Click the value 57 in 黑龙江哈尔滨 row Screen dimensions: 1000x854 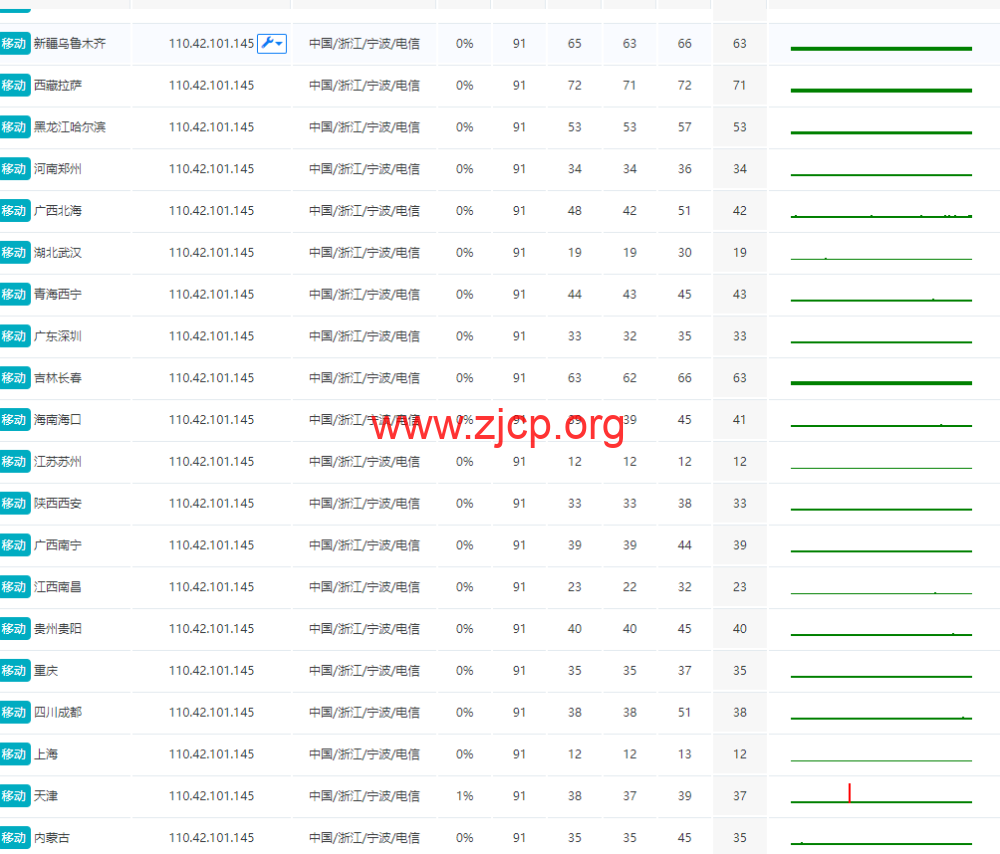684,127
